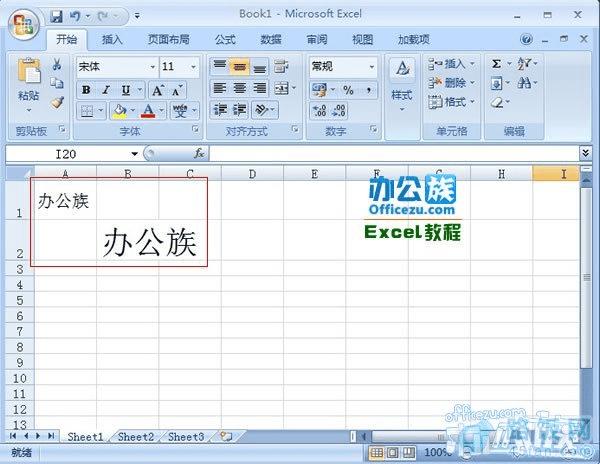Open the 公式 ribbon tab
Screen dimensions: 600x464
point(225,39)
